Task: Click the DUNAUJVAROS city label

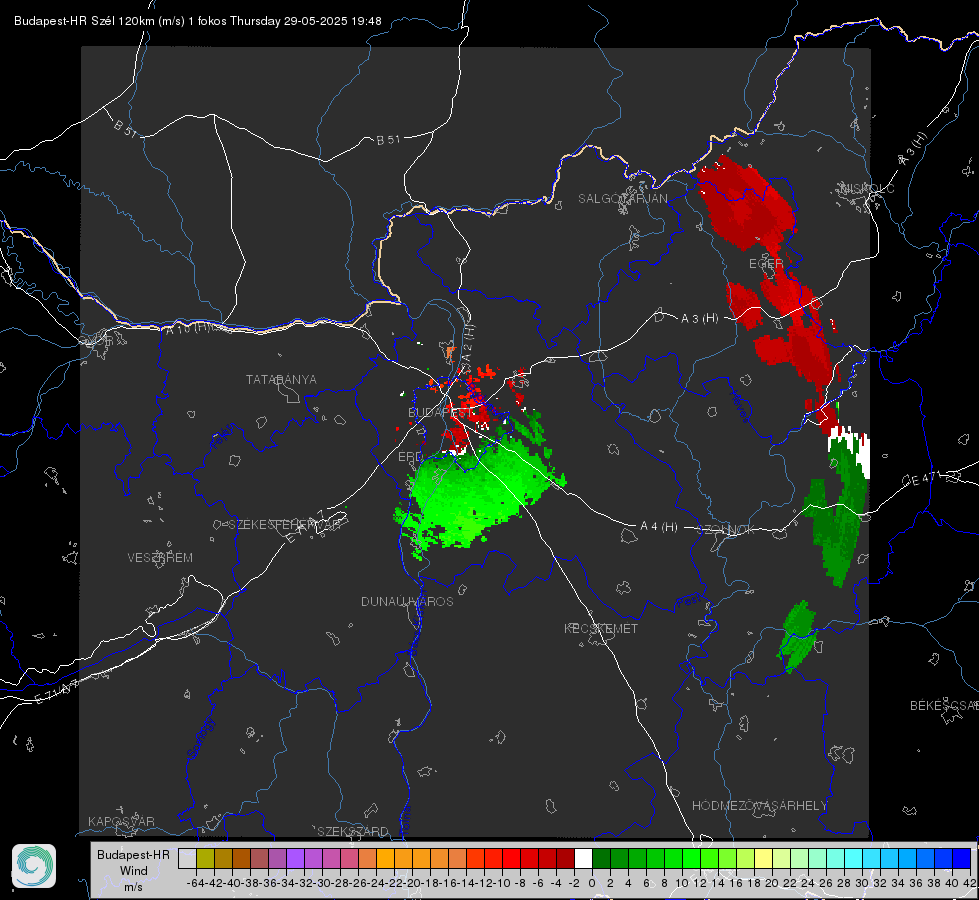Action: tap(407, 601)
